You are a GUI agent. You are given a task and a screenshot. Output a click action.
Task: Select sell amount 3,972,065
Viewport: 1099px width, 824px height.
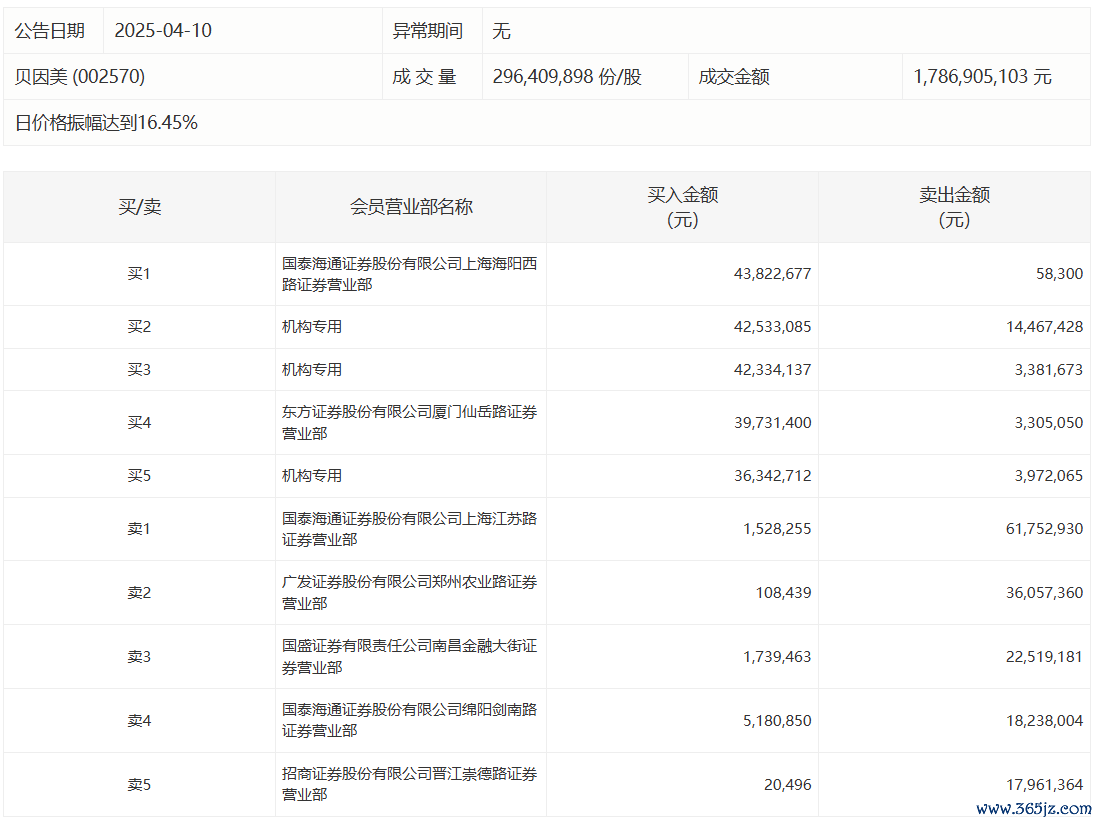1049,476
